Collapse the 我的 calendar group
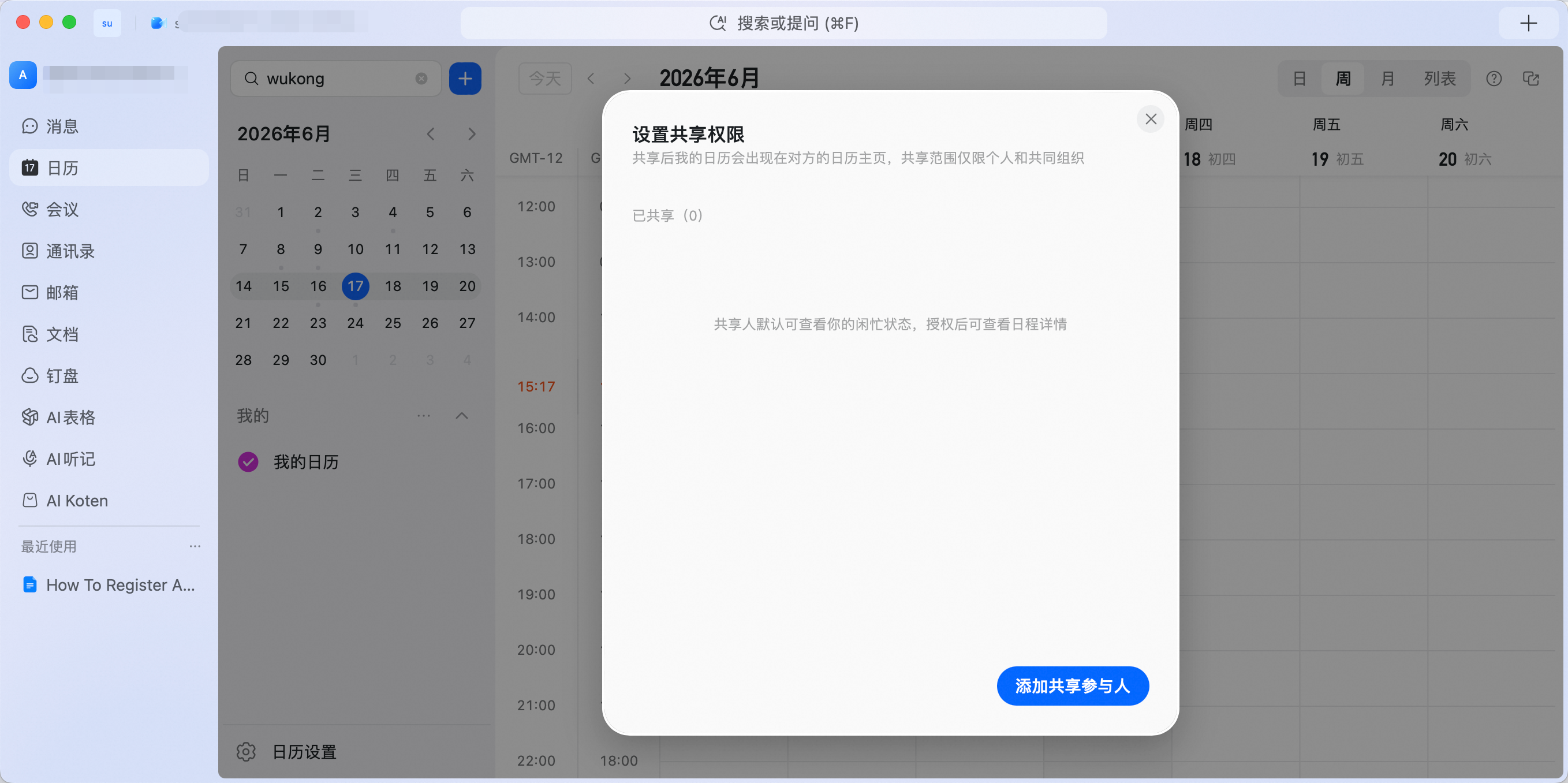 pos(462,416)
